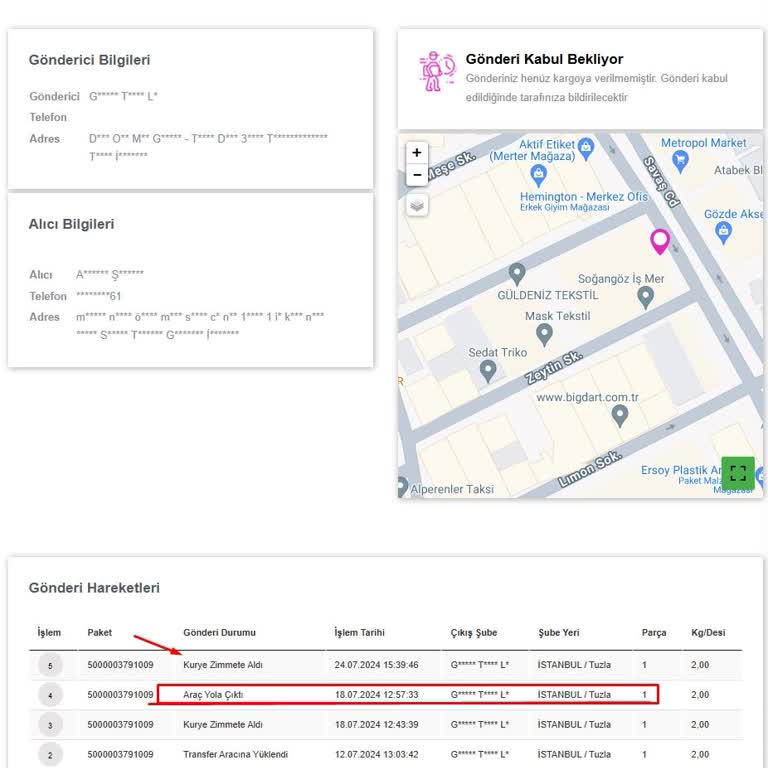Click the Gözde Akse shop marker
The image size is (768, 768).
point(723,232)
